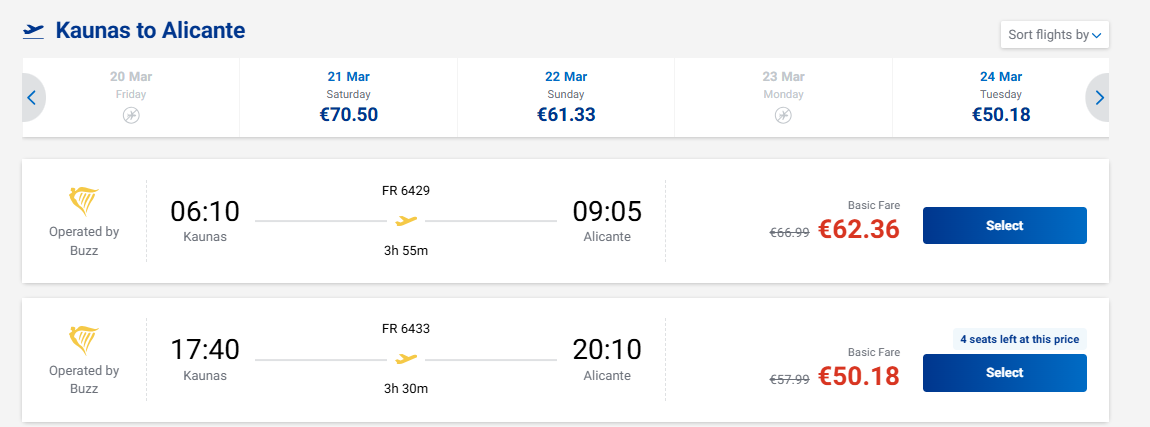Open the Sort flights by dropdown
1150x427 pixels.
click(x=1055, y=35)
